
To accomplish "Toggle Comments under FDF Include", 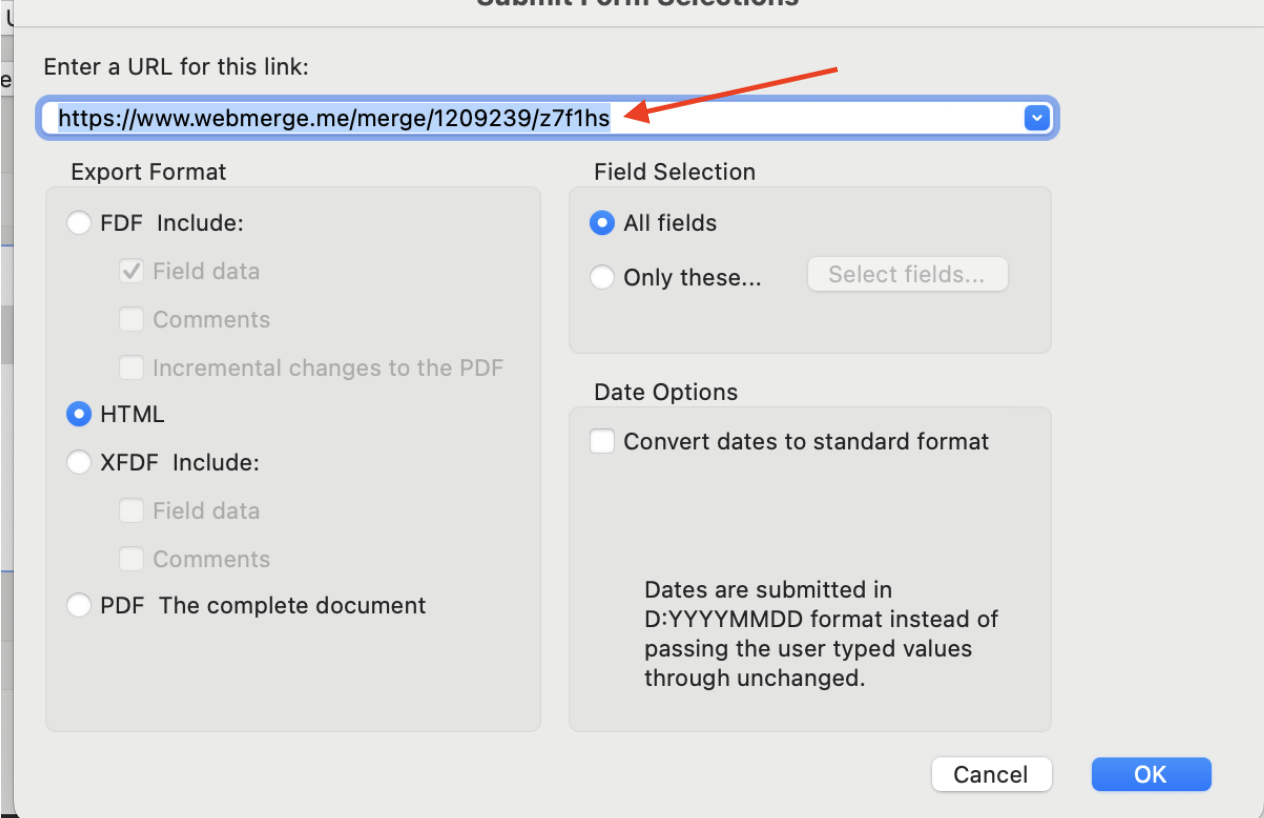I will pyautogui.click(x=131, y=320).
